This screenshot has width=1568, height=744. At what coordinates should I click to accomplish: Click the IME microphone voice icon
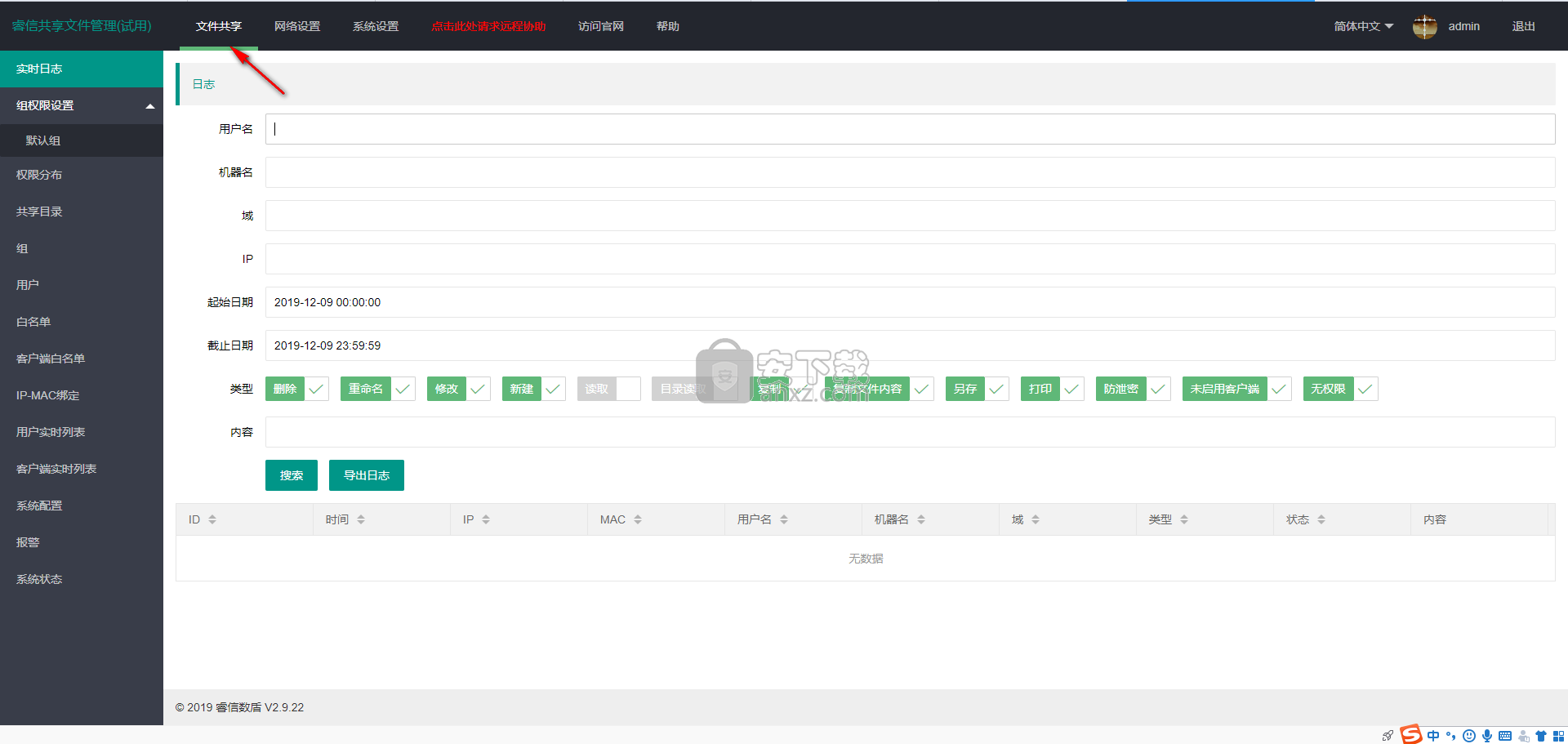[x=1487, y=736]
